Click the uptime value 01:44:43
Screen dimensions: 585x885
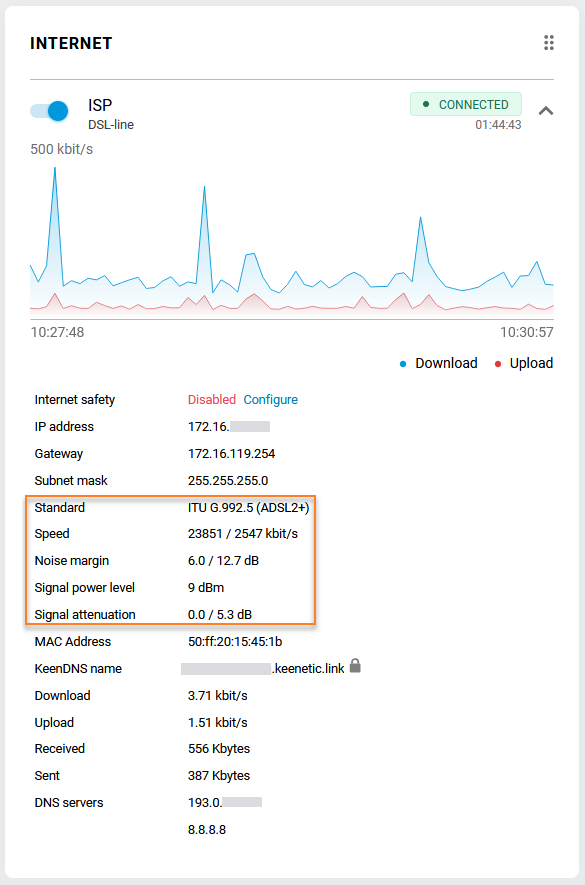498,125
